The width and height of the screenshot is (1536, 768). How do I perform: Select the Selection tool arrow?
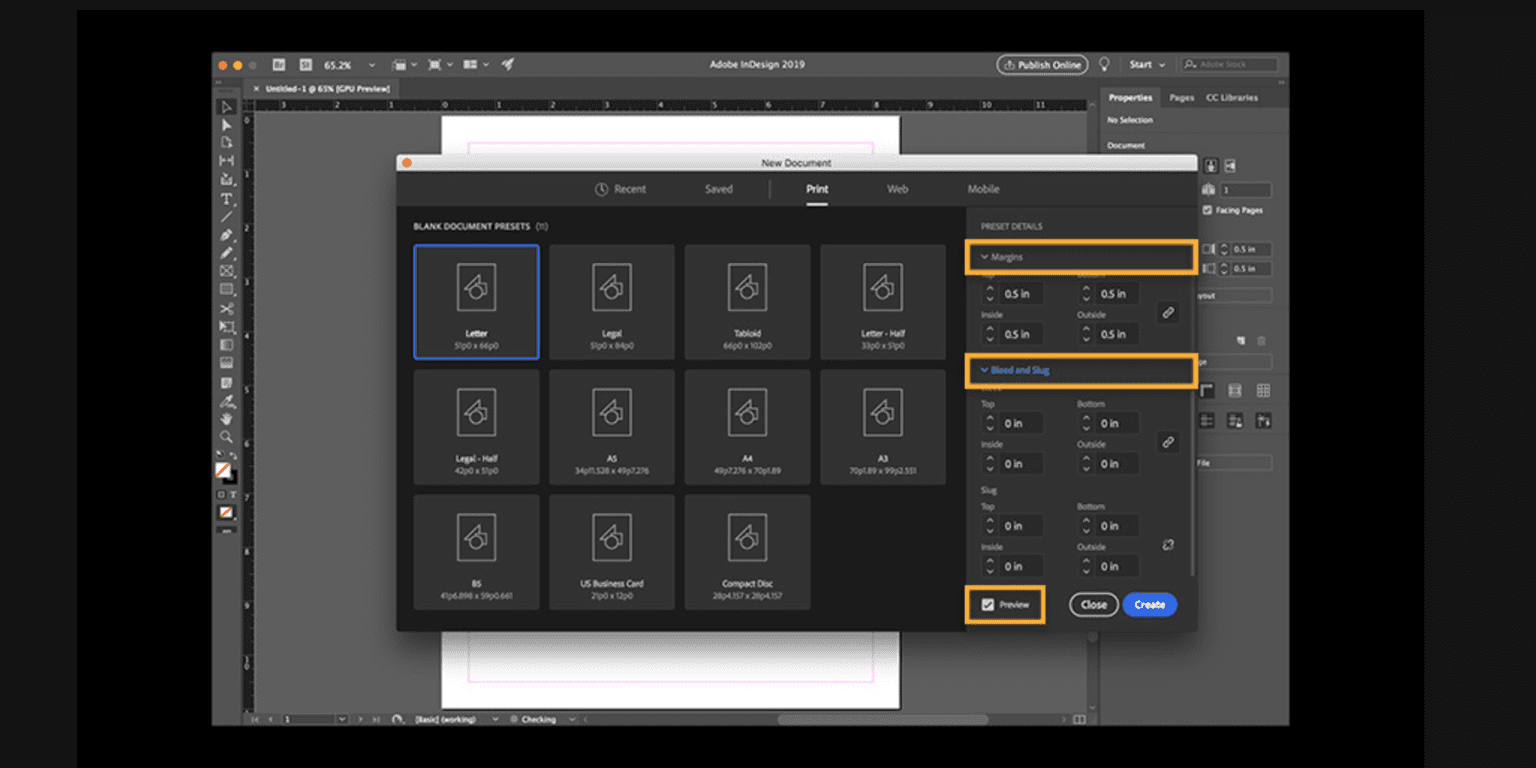click(227, 106)
